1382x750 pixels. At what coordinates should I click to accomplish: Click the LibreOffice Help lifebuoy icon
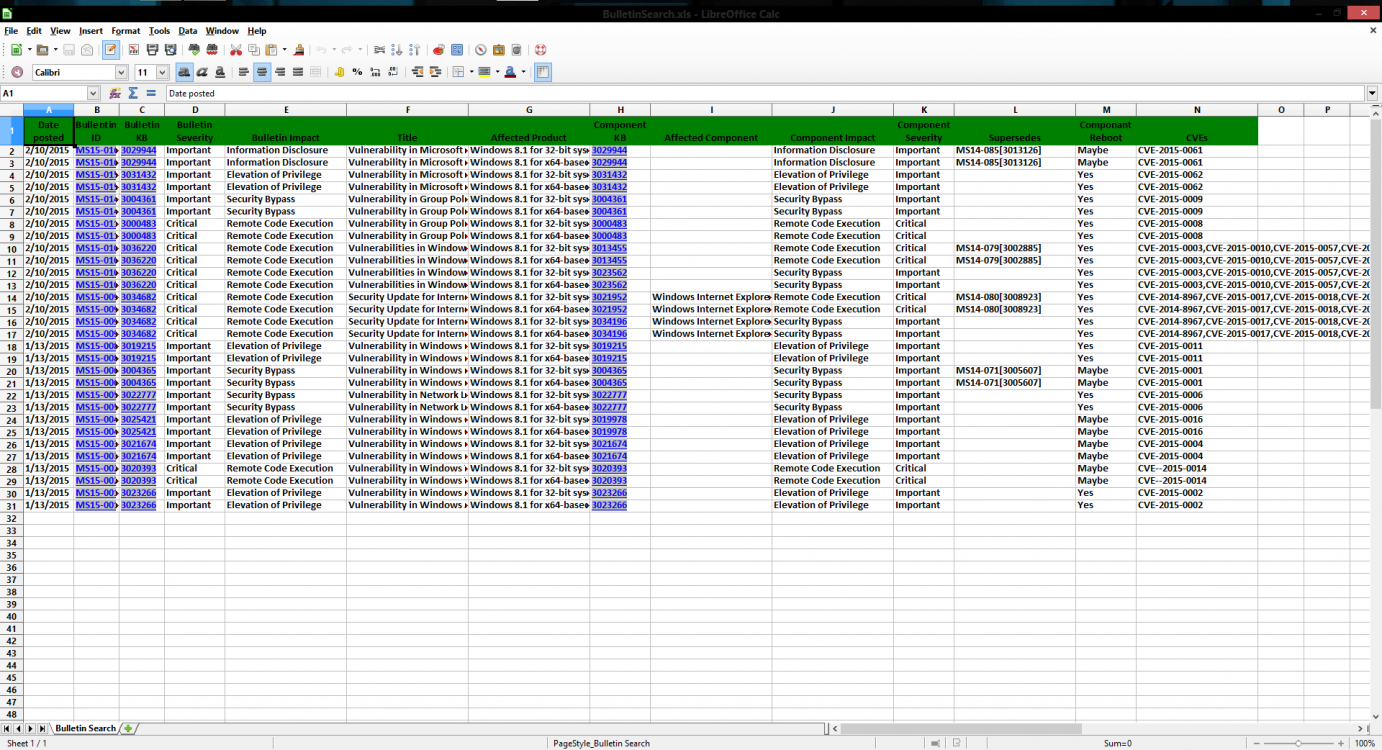coord(540,49)
